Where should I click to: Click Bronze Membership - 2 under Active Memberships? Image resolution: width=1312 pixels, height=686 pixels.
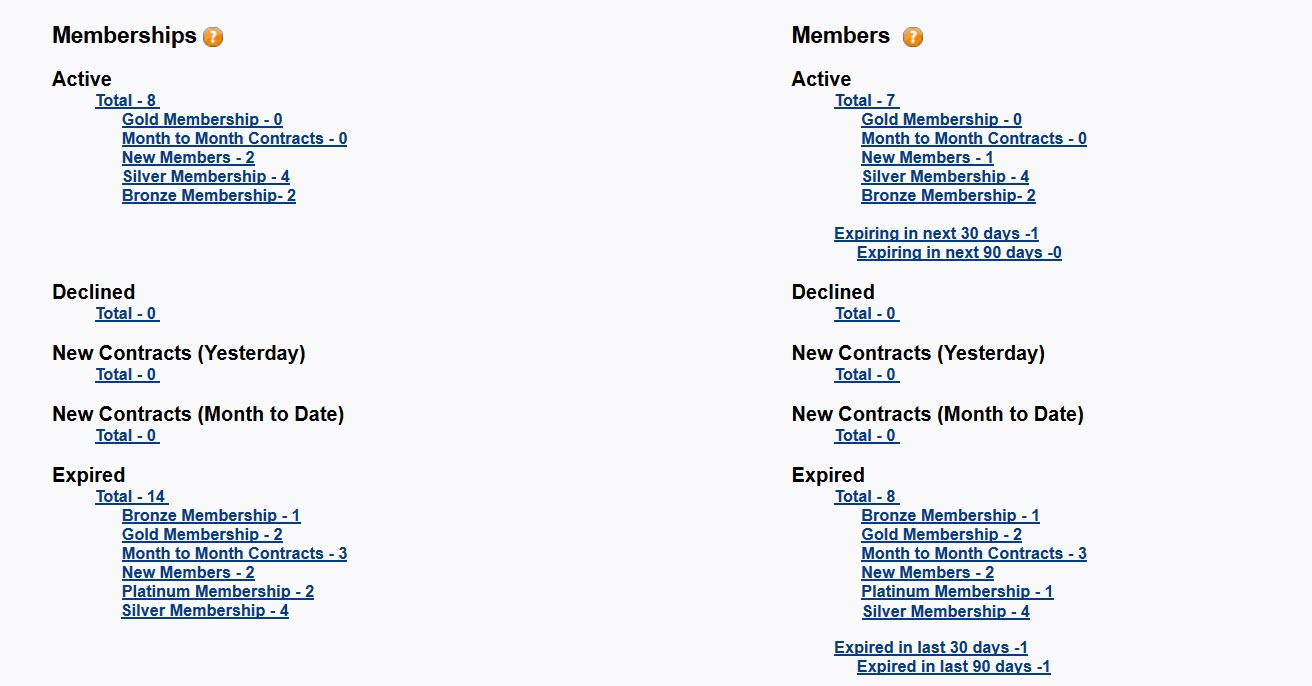(x=208, y=195)
